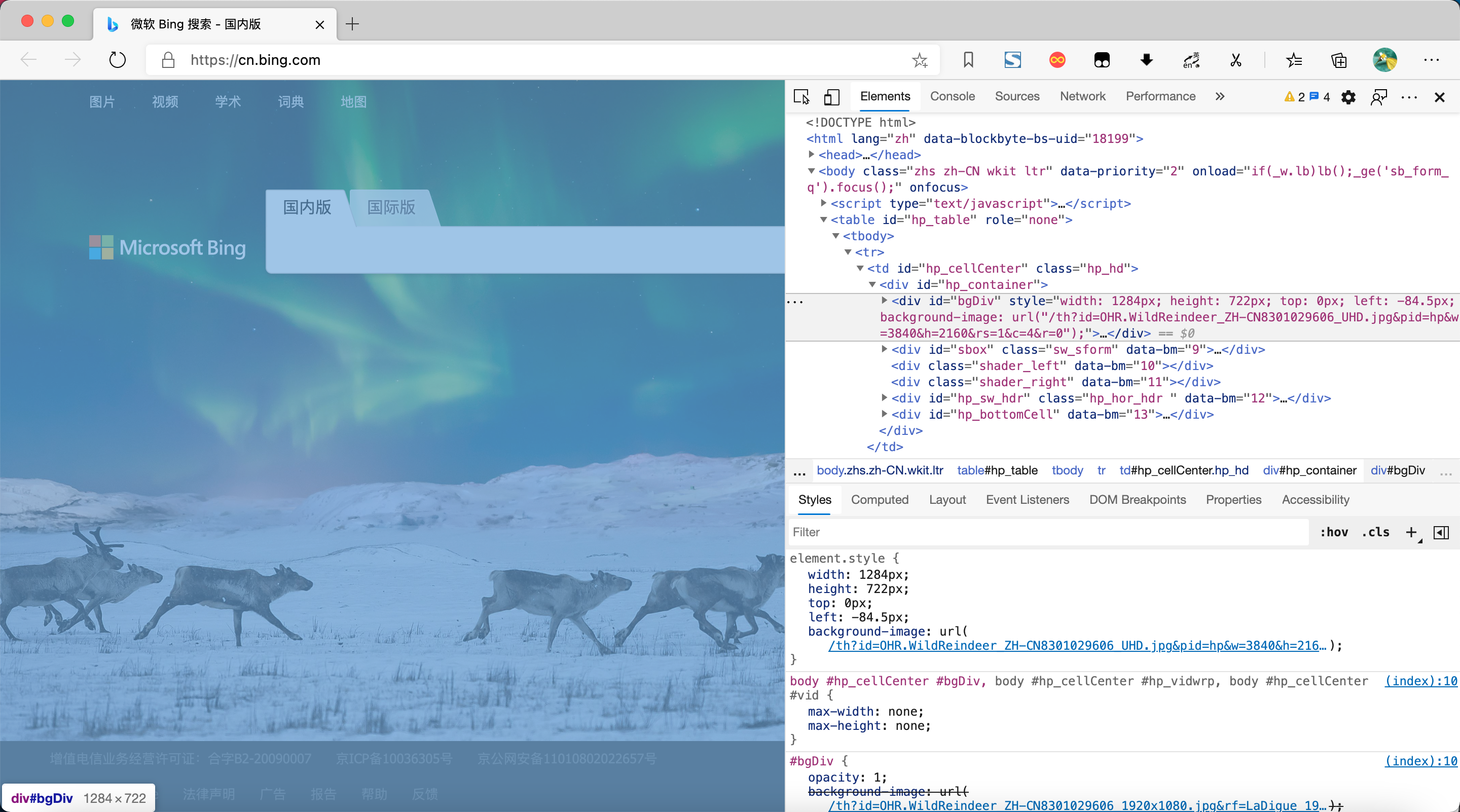The width and height of the screenshot is (1460, 812).
Task: Click the red infinity extension icon
Action: click(x=1057, y=60)
